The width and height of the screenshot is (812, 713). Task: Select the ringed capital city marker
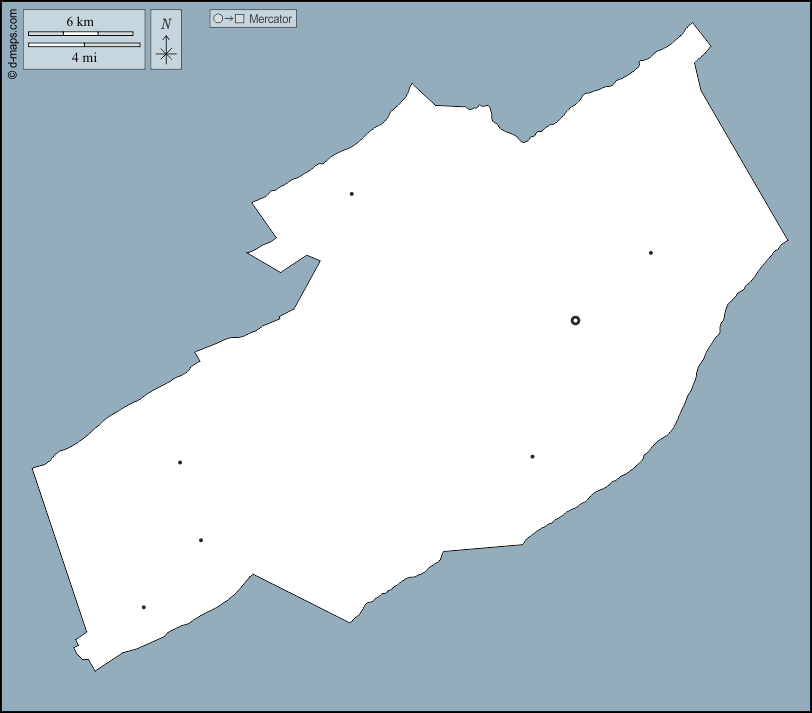point(575,320)
